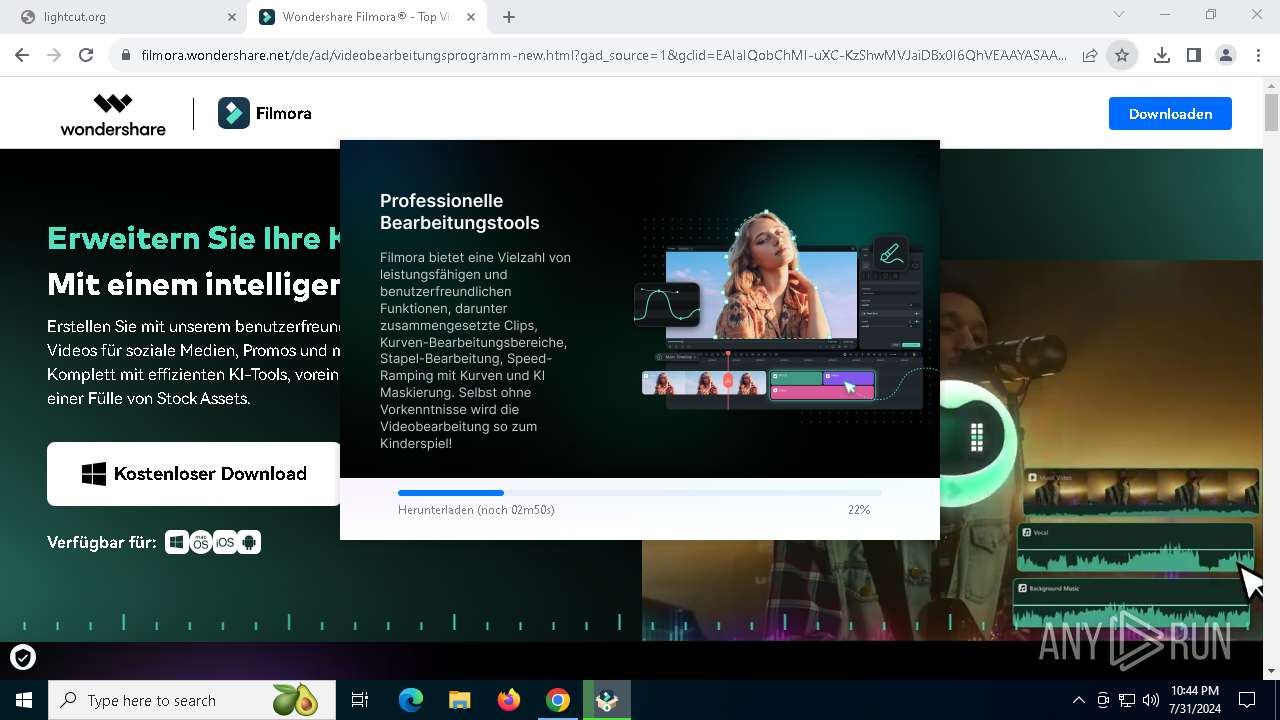This screenshot has width=1280, height=720.
Task: Bookmark this page with star
Action: (x=1122, y=56)
